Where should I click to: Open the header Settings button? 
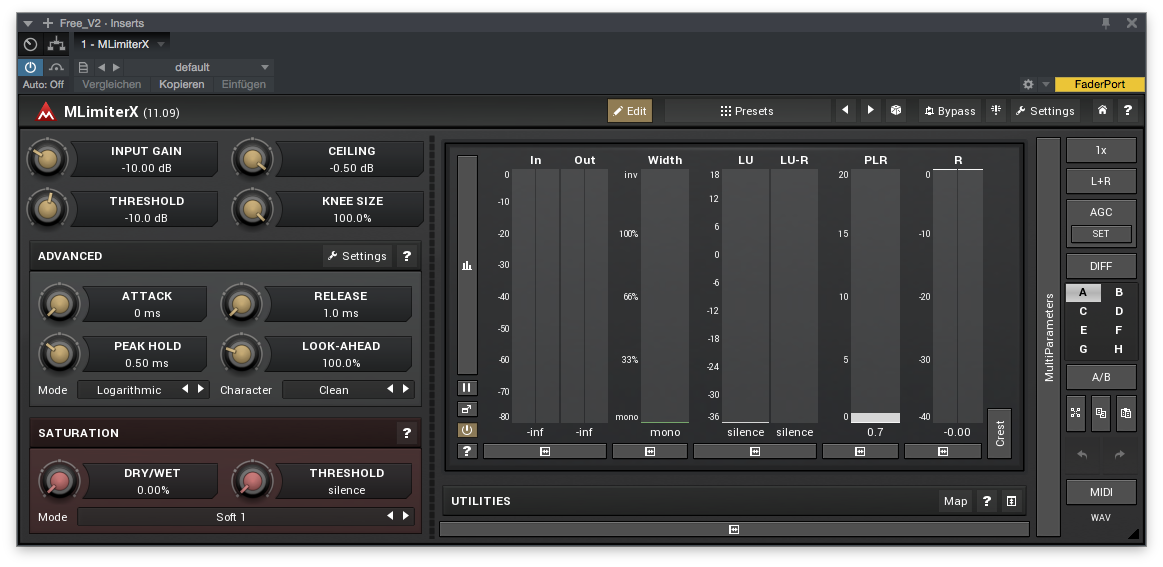tap(1045, 111)
